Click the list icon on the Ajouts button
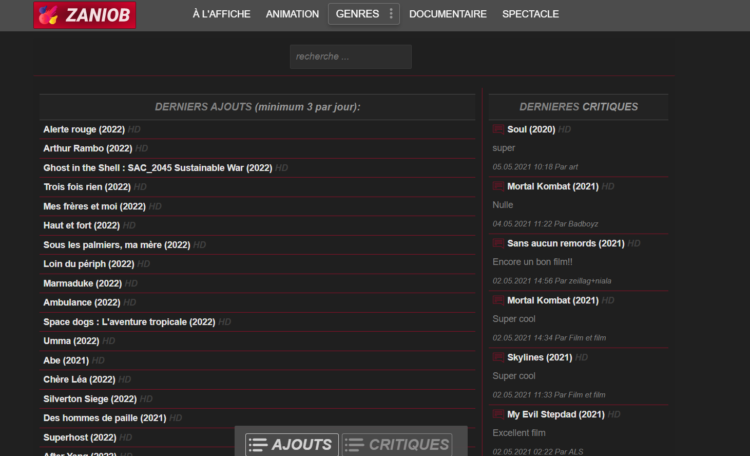 (x=258, y=445)
